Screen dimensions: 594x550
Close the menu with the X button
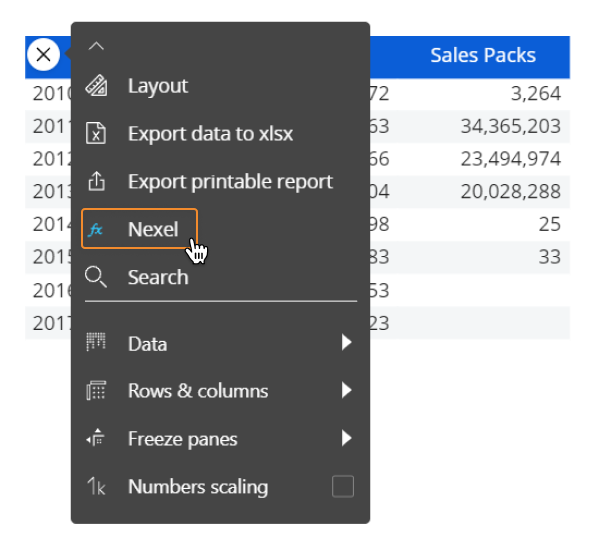44,55
